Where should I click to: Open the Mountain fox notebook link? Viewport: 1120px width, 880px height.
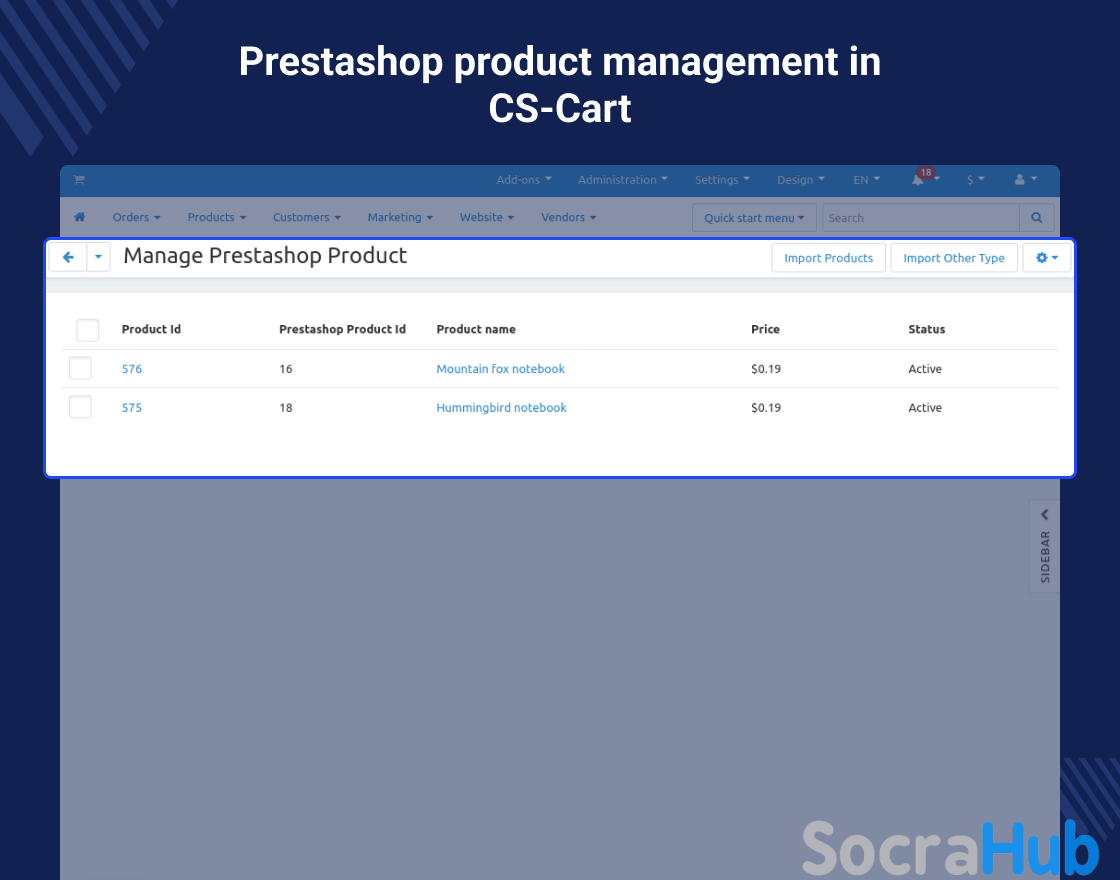tap(500, 369)
